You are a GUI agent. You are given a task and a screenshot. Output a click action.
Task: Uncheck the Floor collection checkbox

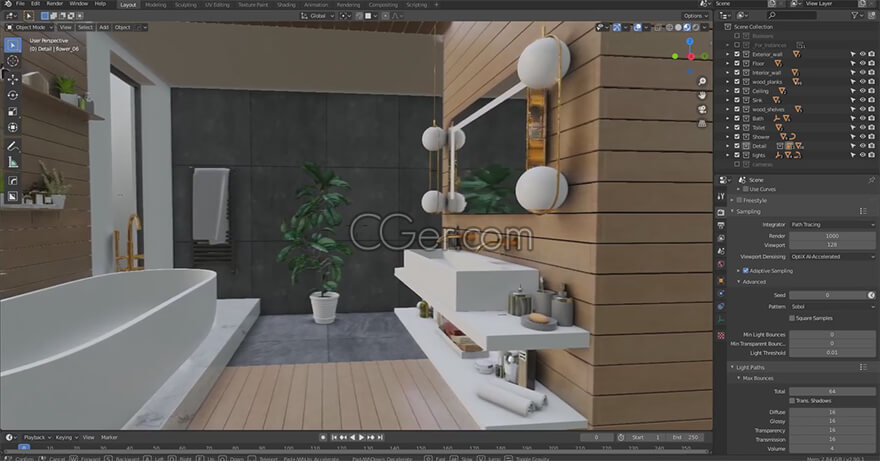[x=737, y=63]
